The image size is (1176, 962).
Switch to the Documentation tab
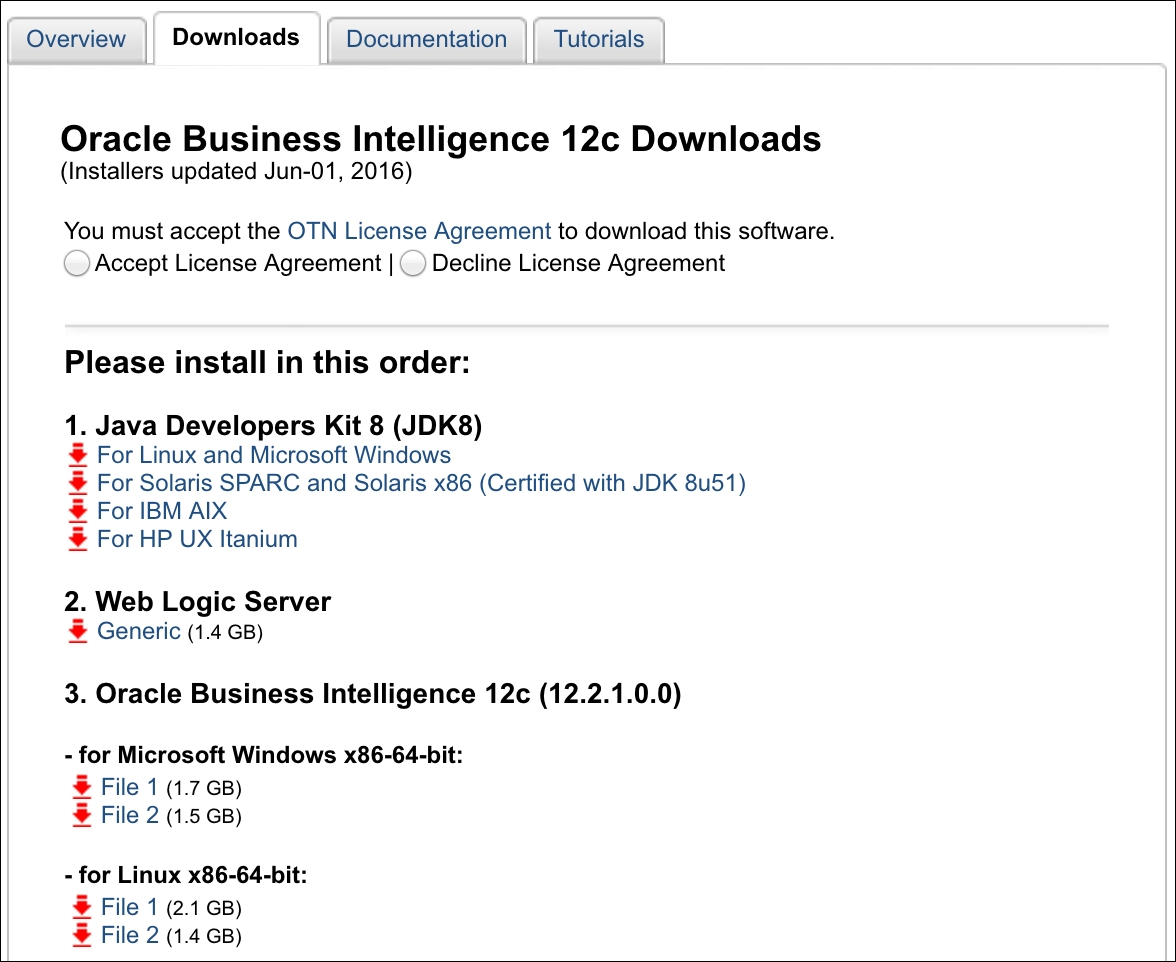click(427, 39)
